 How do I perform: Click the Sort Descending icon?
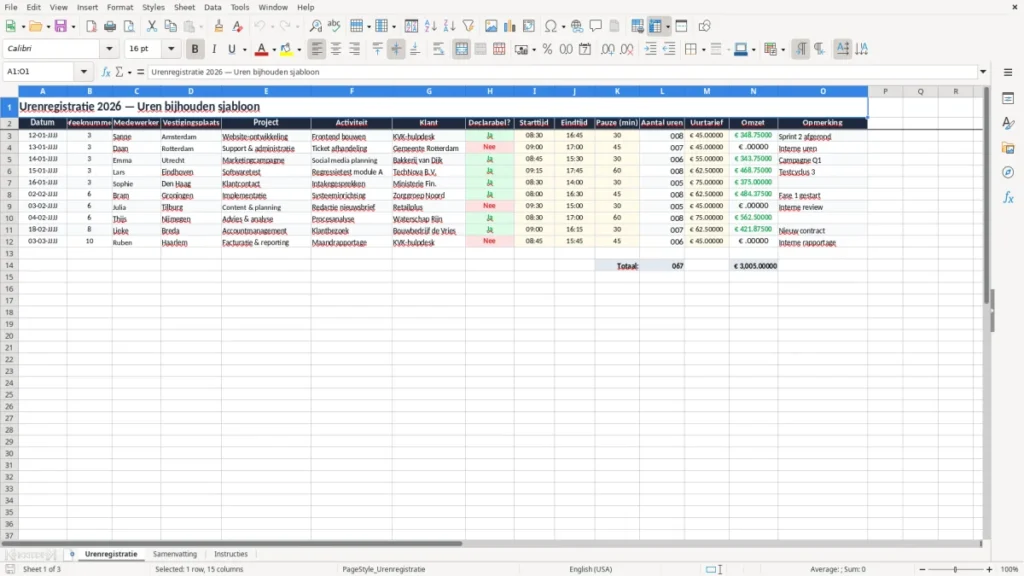click(449, 26)
